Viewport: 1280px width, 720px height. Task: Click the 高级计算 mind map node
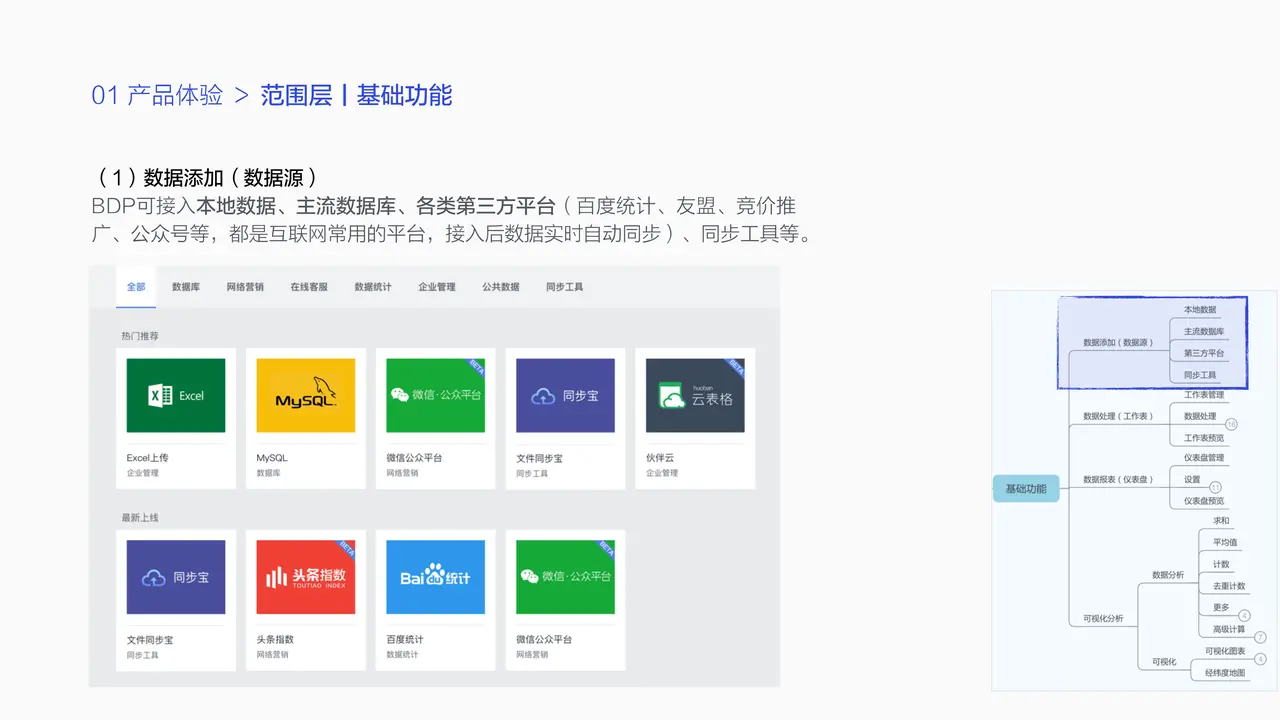[x=1229, y=630]
